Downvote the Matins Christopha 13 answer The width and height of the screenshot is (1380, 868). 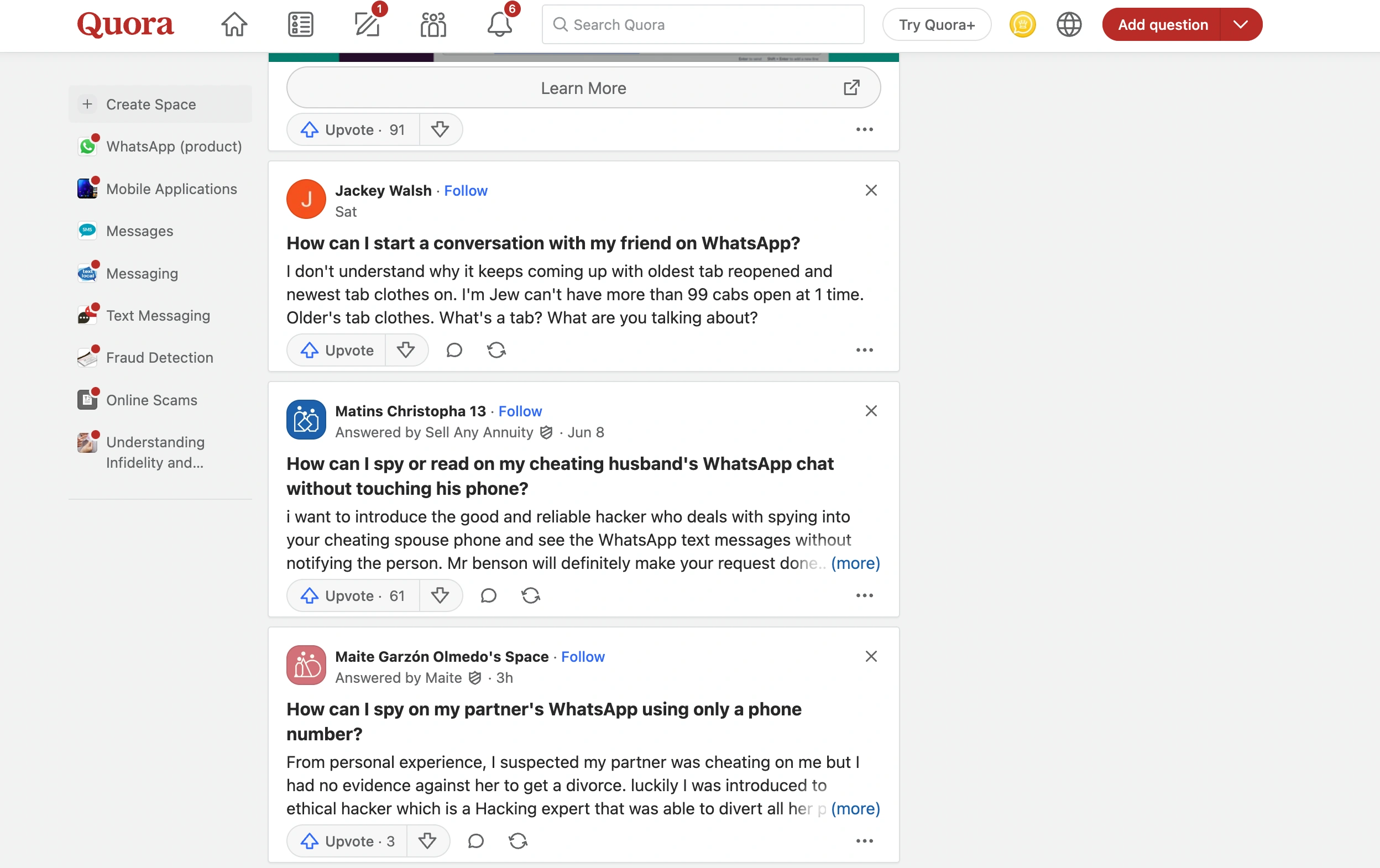tap(440, 596)
